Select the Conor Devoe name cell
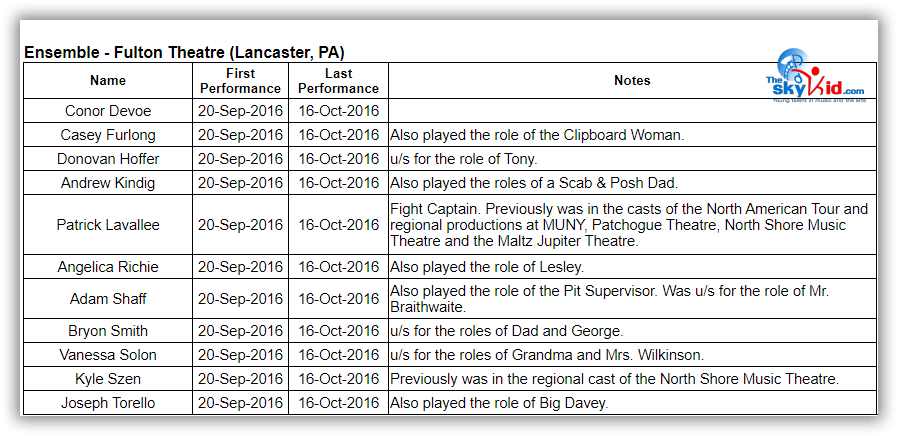The height and width of the screenshot is (436, 898). [x=108, y=111]
